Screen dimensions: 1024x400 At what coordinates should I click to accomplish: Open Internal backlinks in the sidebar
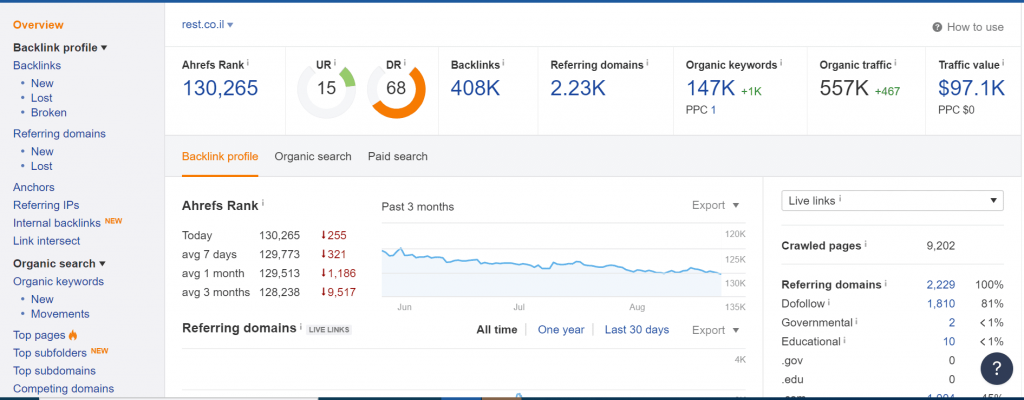[x=57, y=223]
